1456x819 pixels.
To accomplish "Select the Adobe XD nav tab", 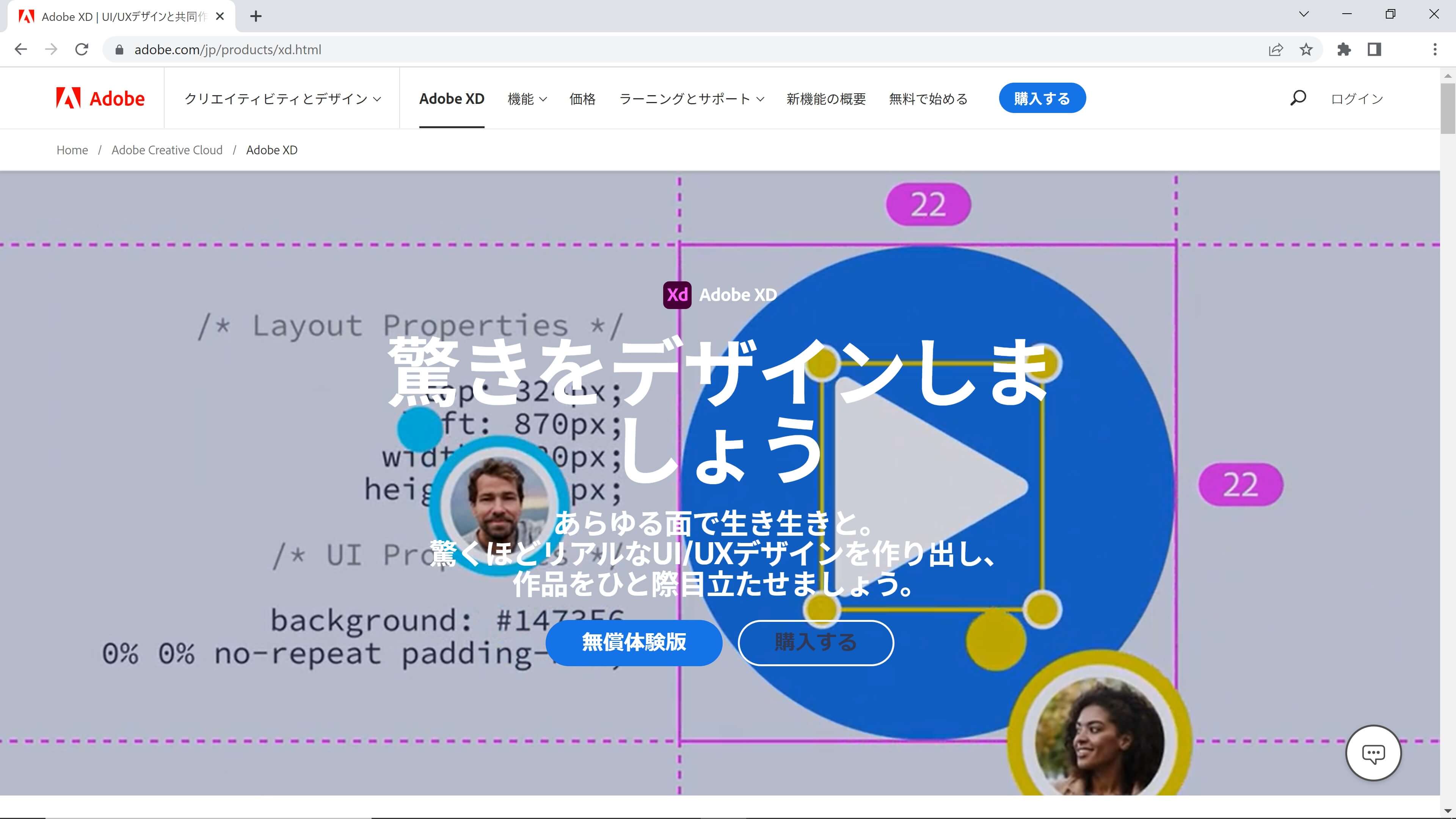I will point(452,98).
